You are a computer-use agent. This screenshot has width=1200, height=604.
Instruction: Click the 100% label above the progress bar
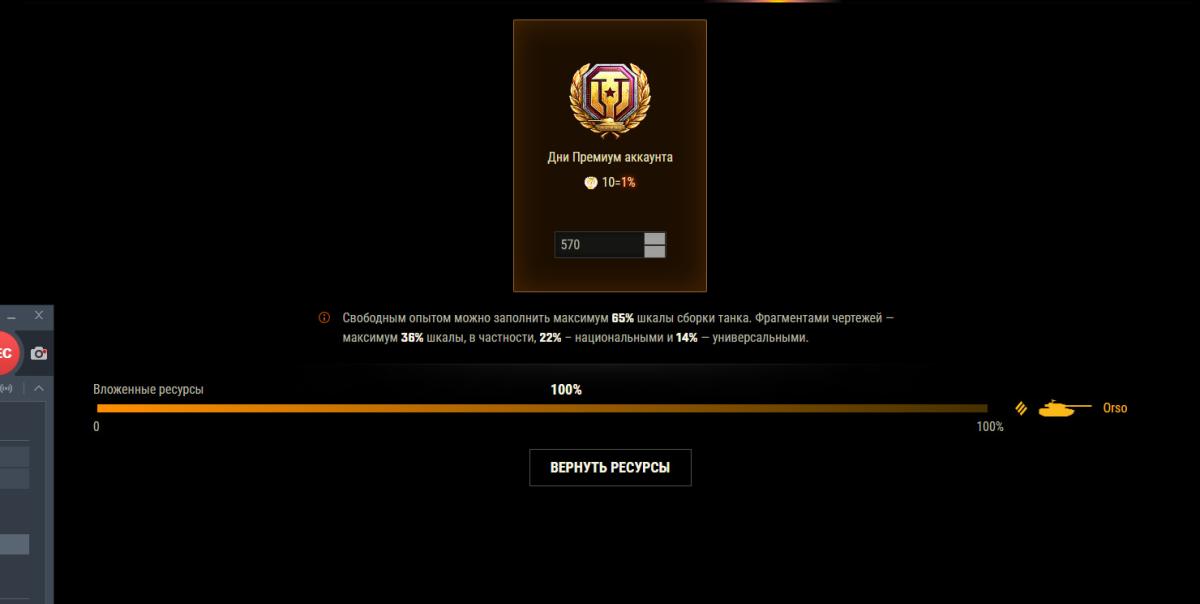point(566,389)
